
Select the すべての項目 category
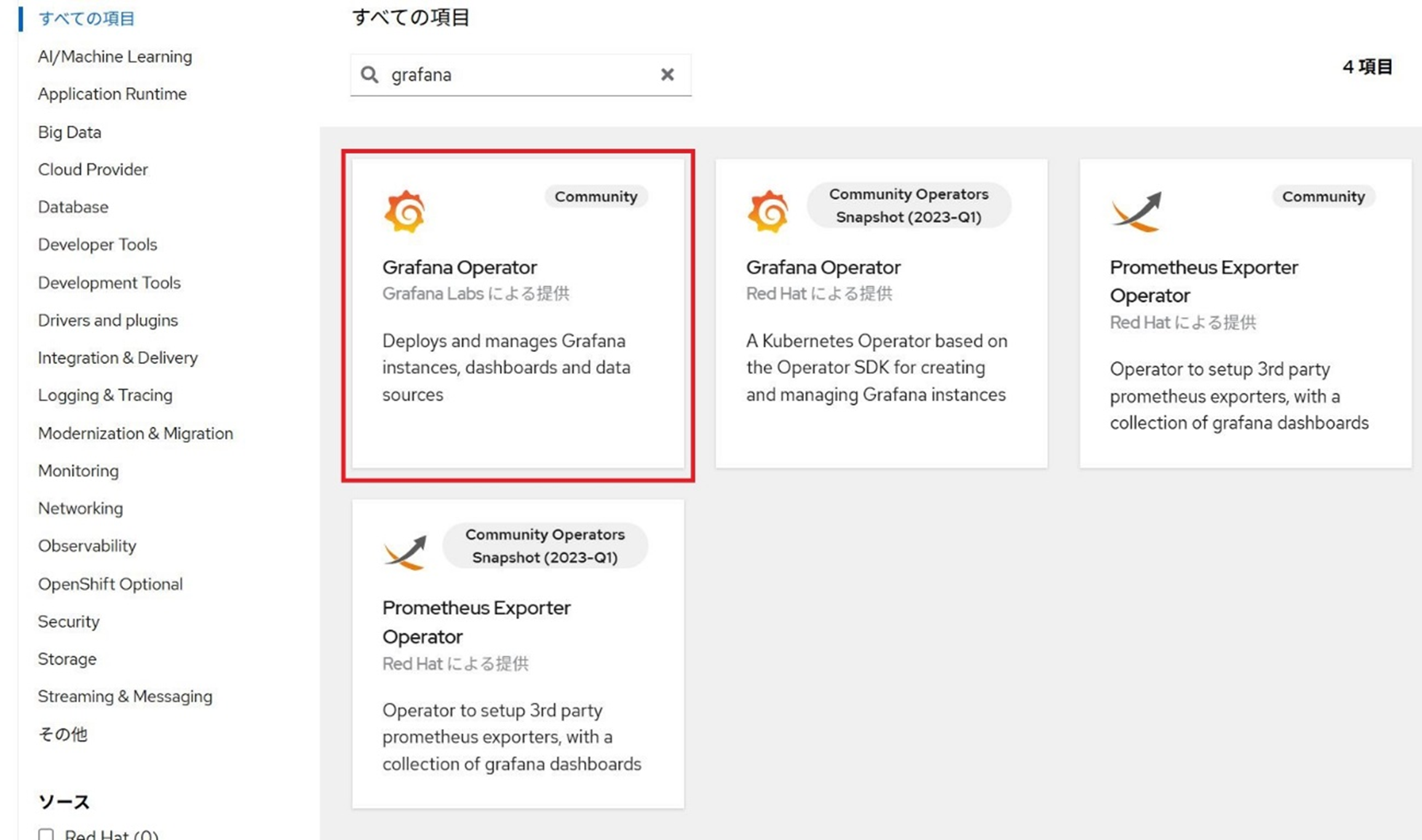tap(86, 18)
